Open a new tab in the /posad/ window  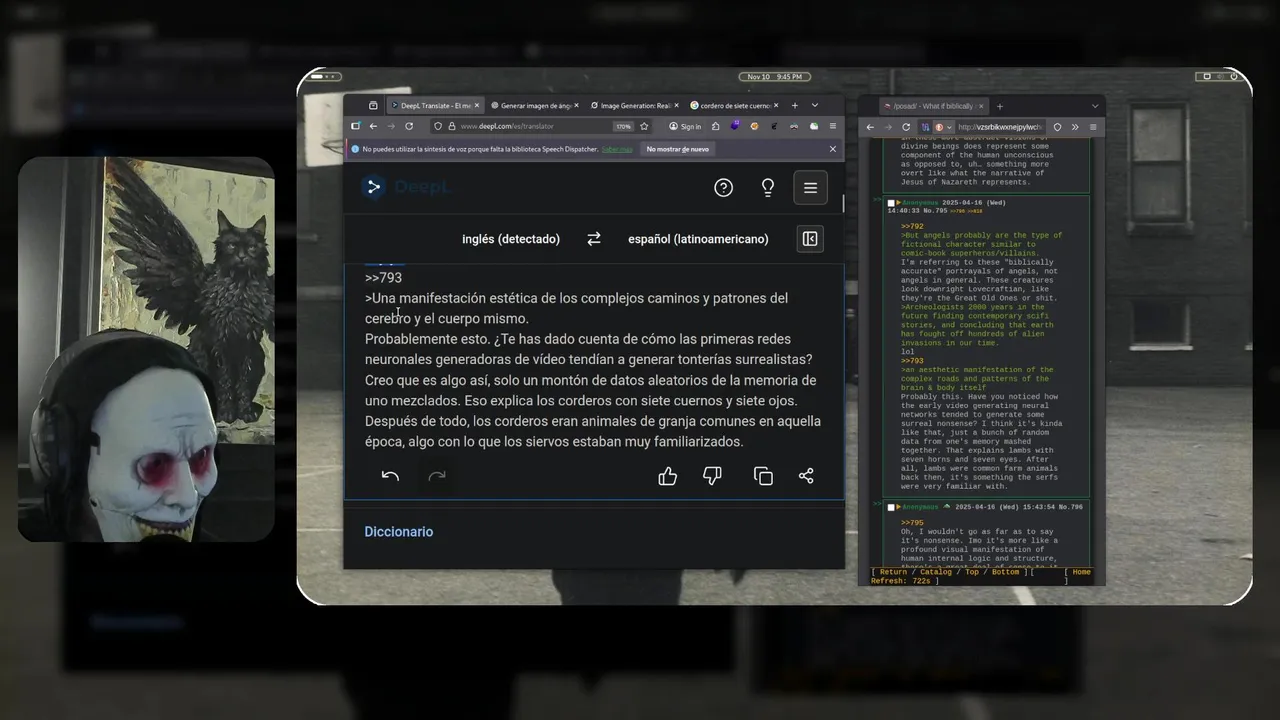(x=1000, y=106)
